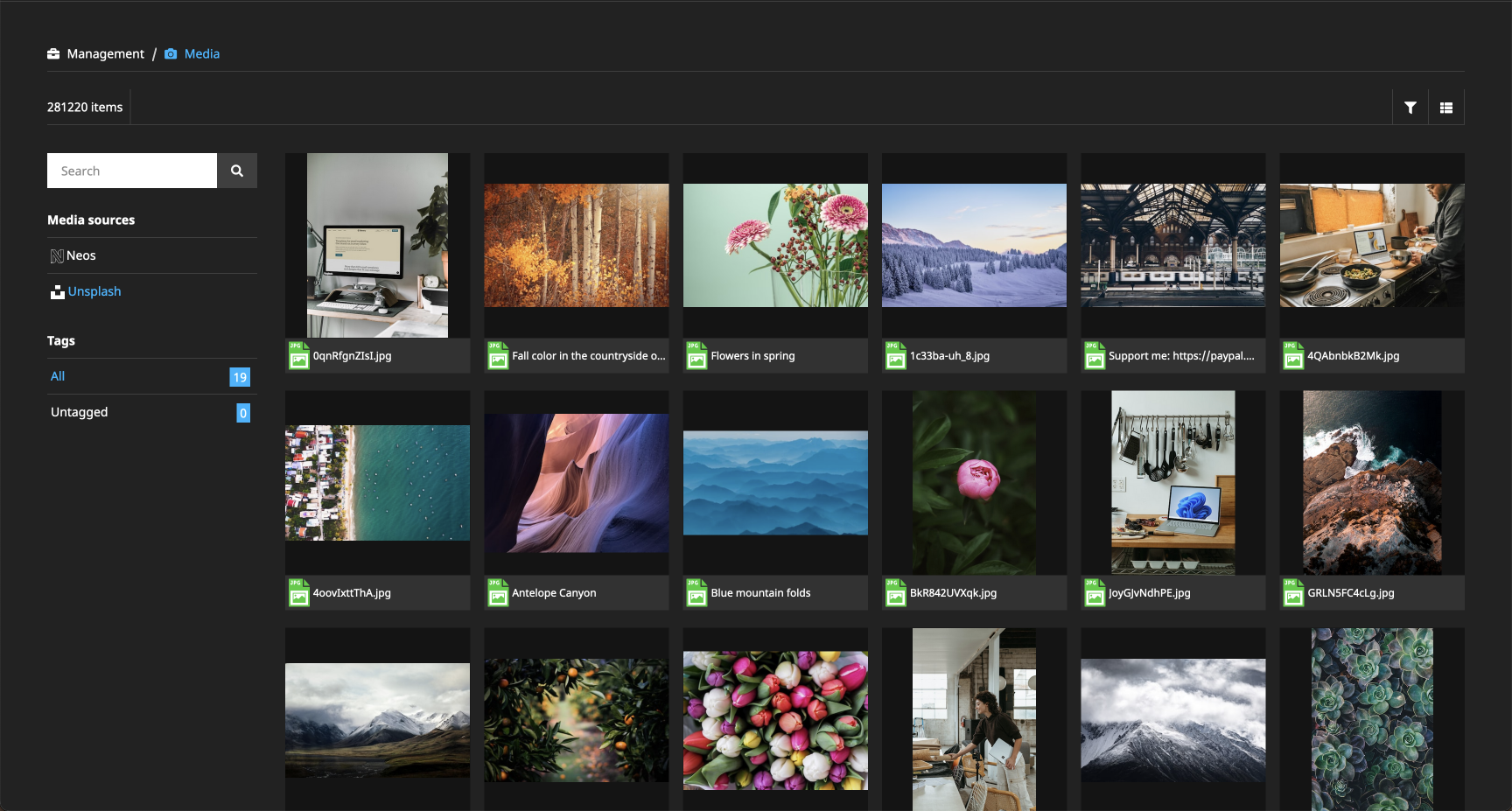Click the Management briefcase icon in breadcrumb
Screen dimensions: 1512x811
[x=53, y=54]
